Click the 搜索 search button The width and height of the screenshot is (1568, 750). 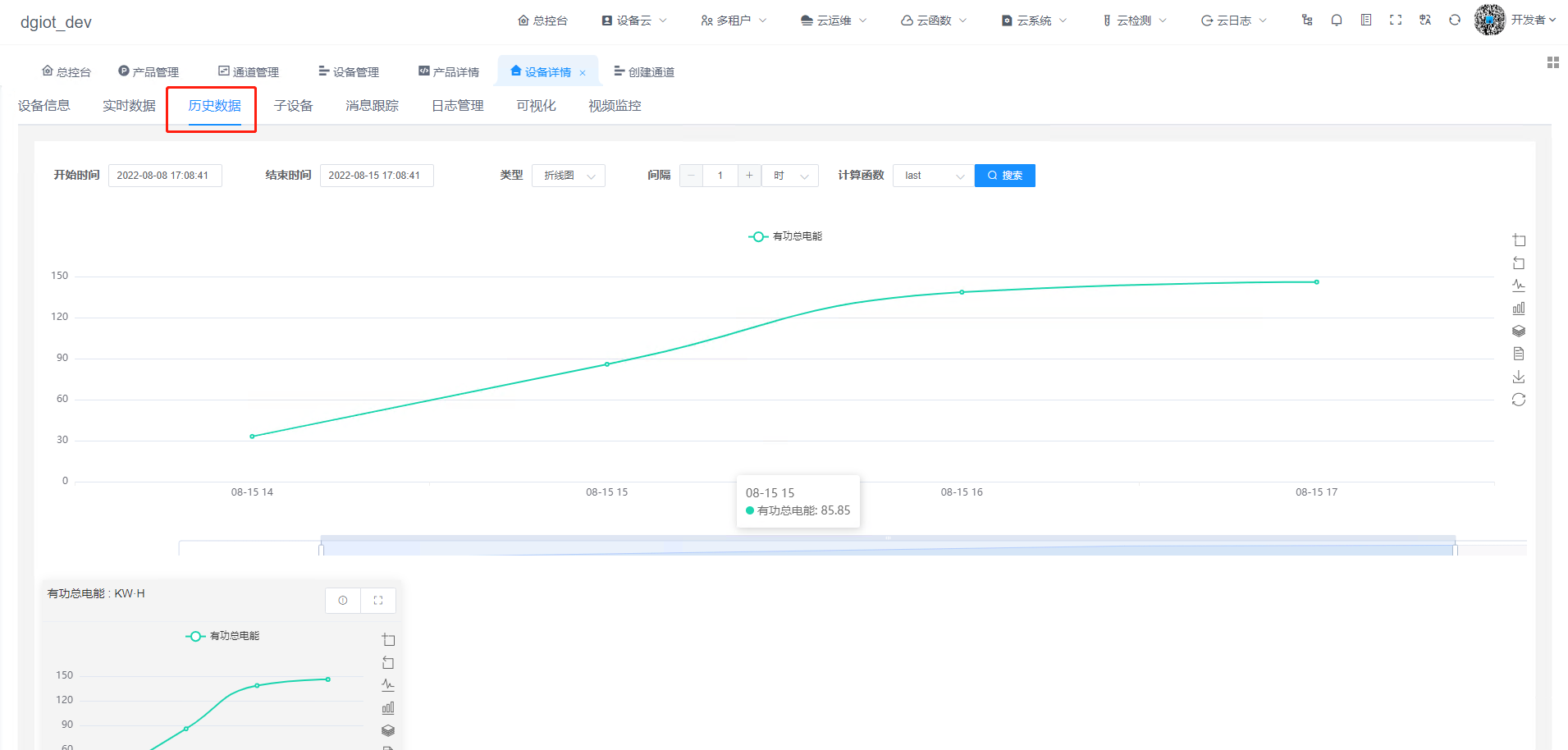tap(1005, 176)
